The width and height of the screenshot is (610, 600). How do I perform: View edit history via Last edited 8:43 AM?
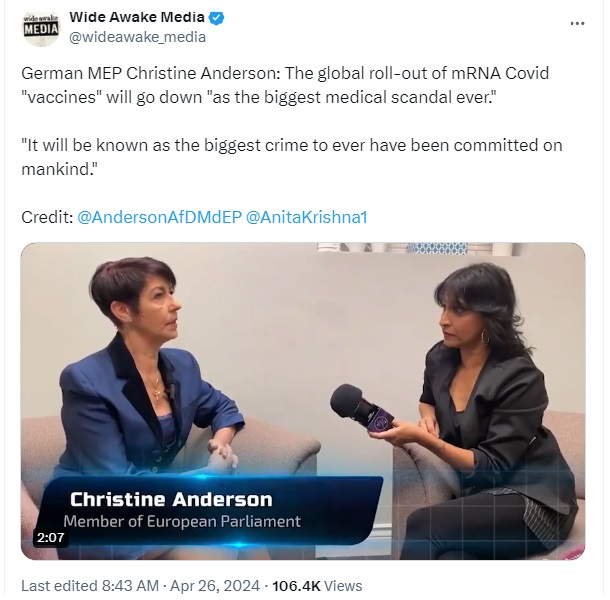point(90,586)
